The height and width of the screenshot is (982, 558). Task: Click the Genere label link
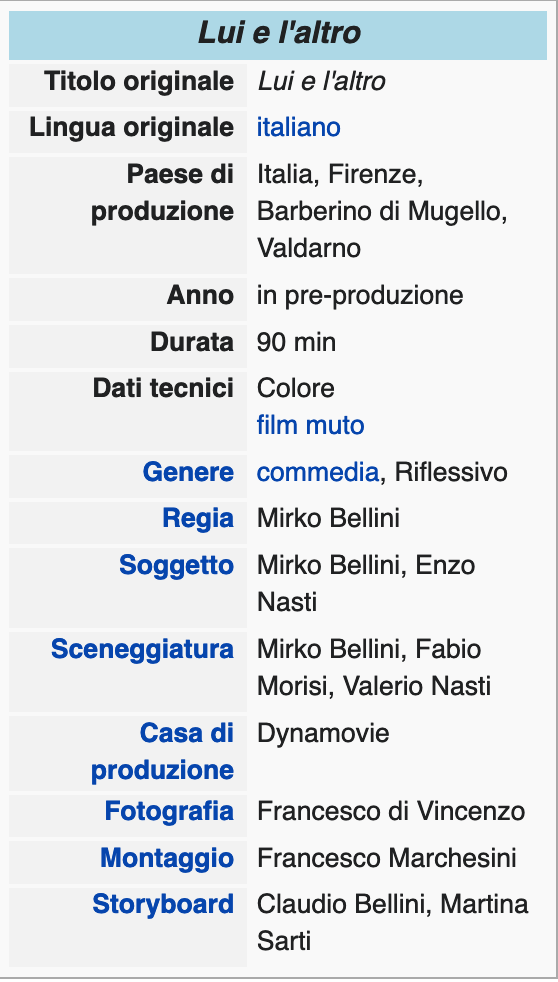tap(188, 472)
